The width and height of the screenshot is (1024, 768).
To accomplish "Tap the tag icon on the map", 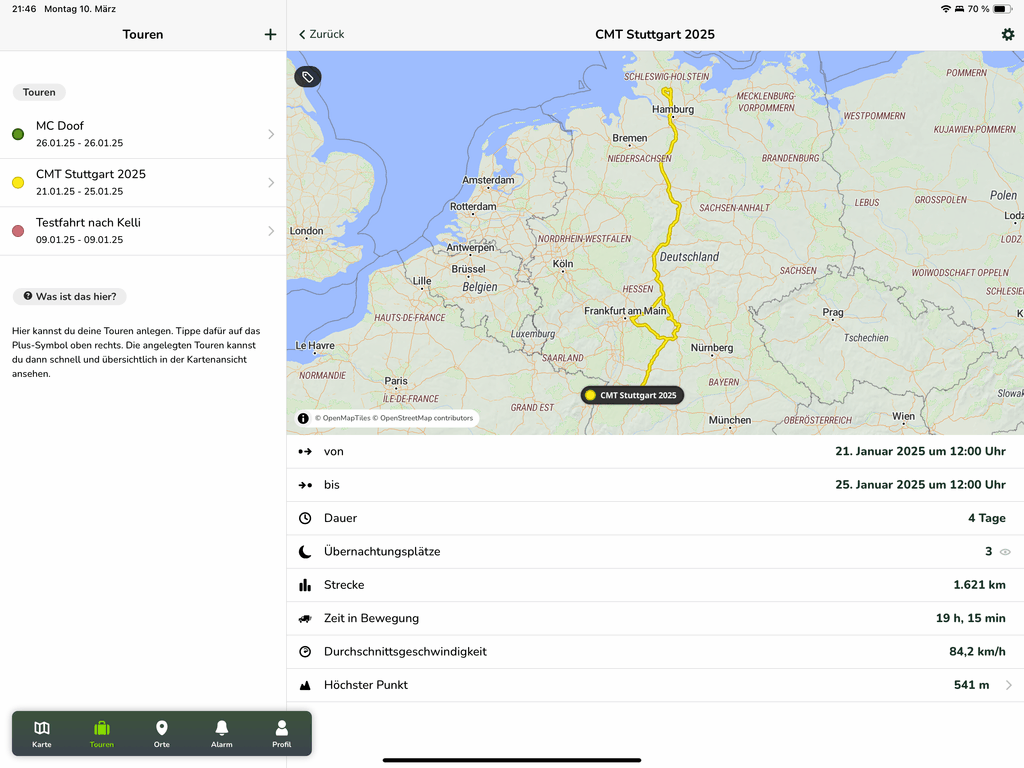I will coord(308,77).
